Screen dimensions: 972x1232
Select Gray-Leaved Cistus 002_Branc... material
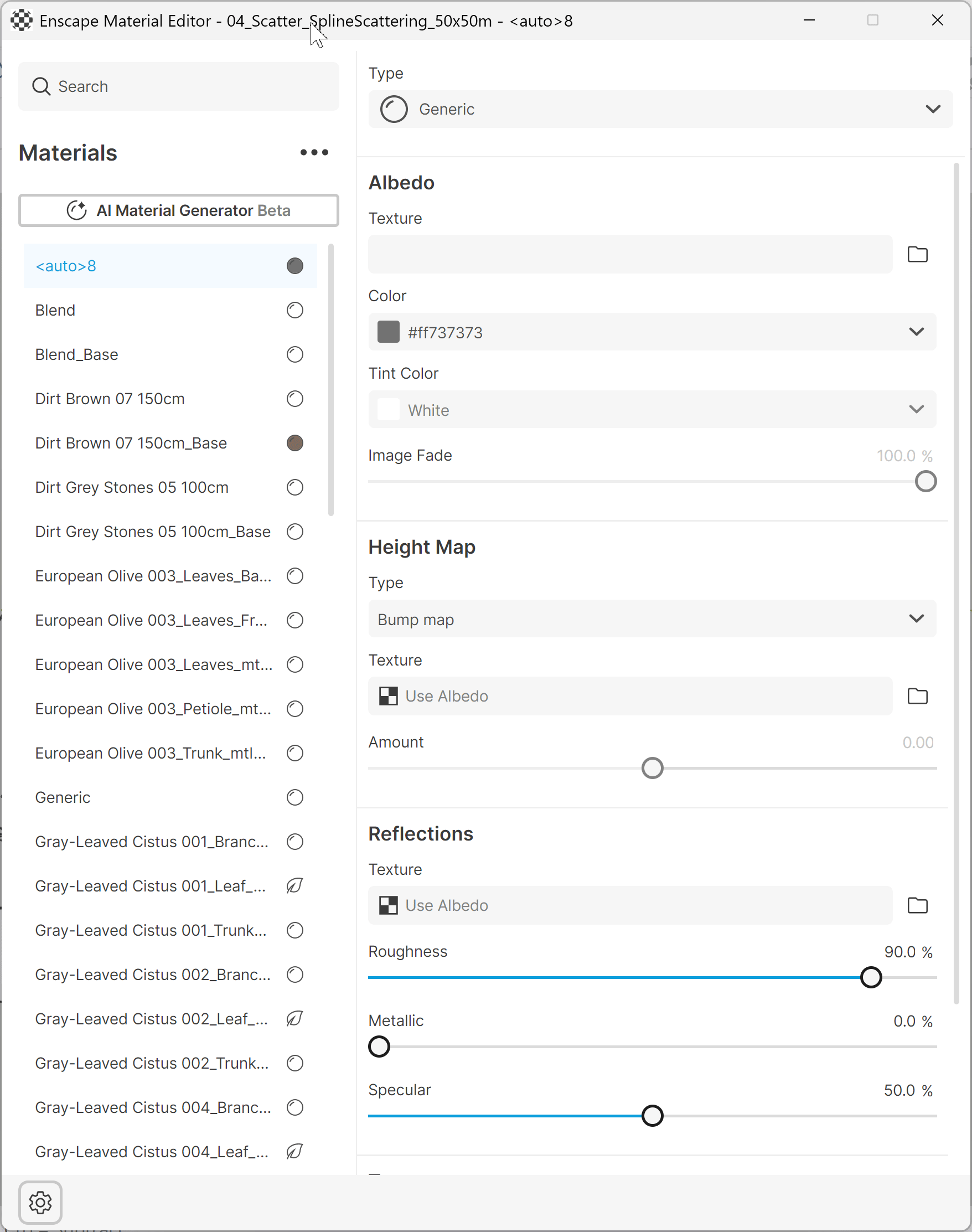pos(170,975)
